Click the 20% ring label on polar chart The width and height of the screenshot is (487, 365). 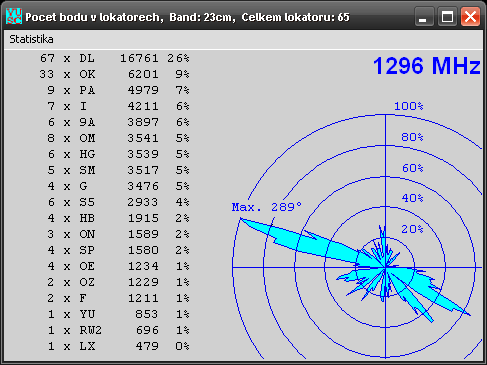click(x=412, y=229)
